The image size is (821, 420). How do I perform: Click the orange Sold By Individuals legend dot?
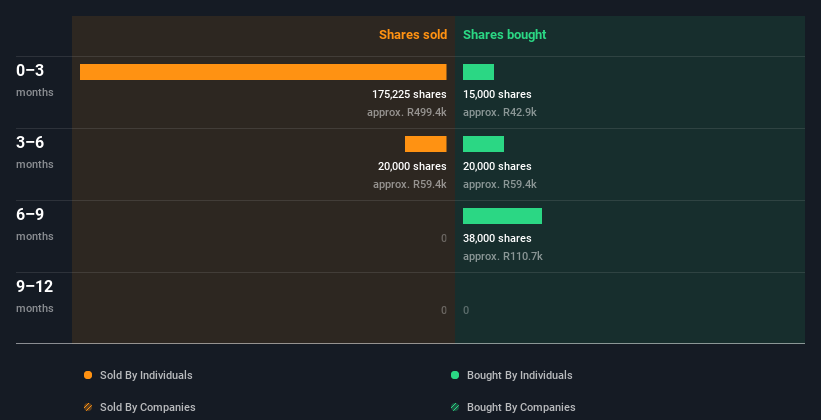tap(88, 375)
